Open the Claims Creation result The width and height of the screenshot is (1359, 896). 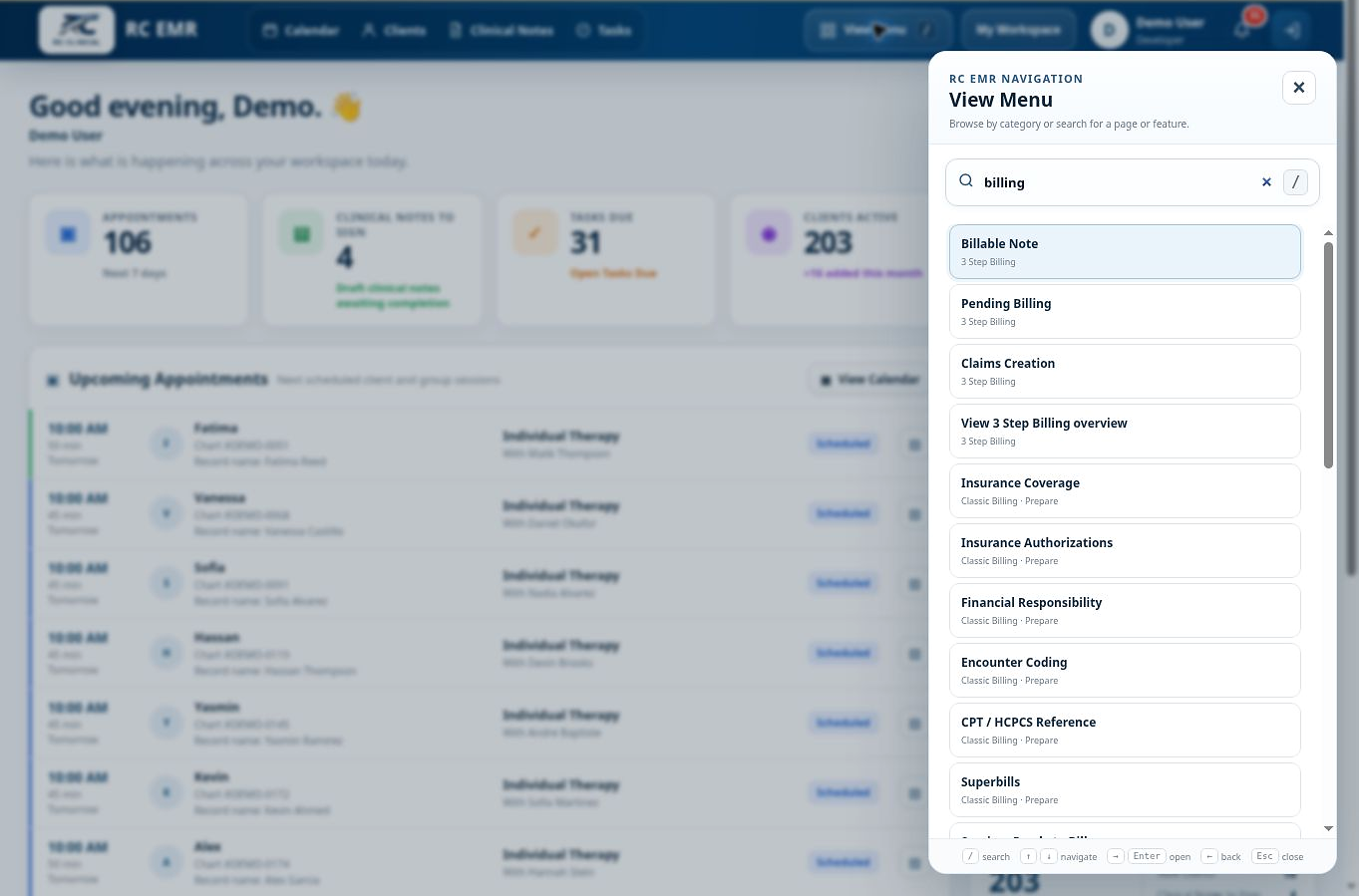1125,371
